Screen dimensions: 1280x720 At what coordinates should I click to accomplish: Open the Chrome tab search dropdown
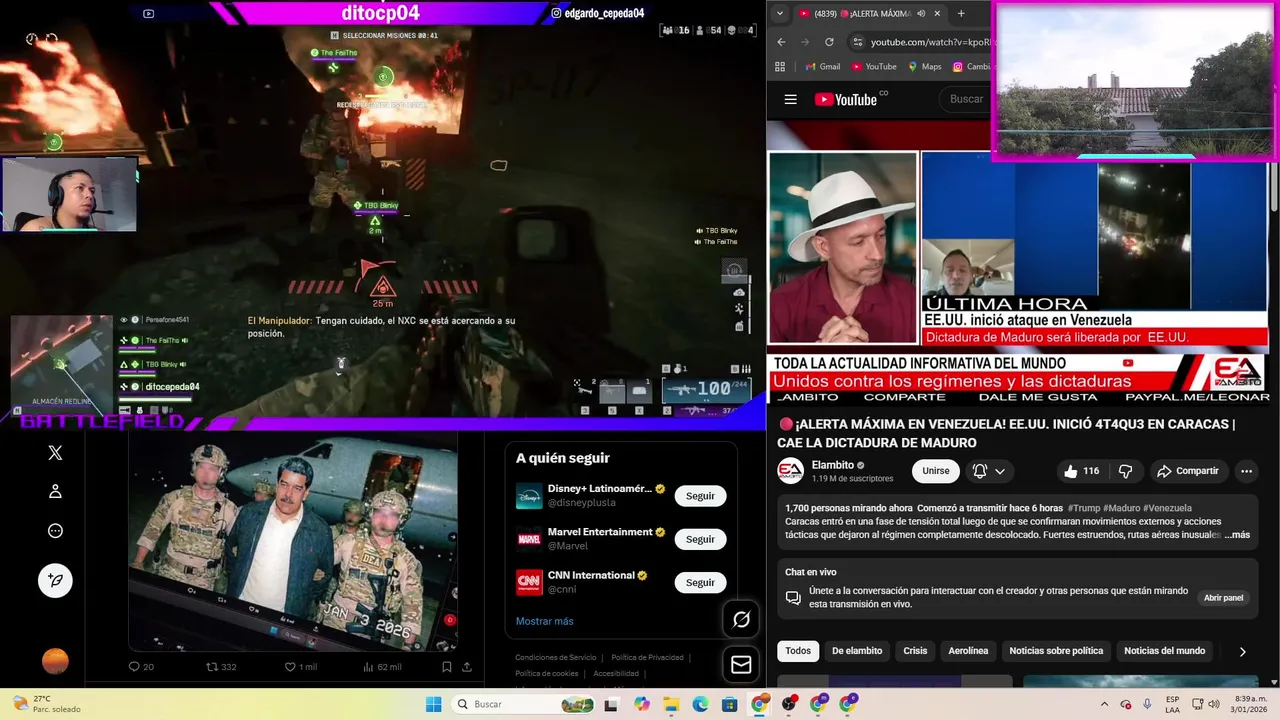[780, 14]
